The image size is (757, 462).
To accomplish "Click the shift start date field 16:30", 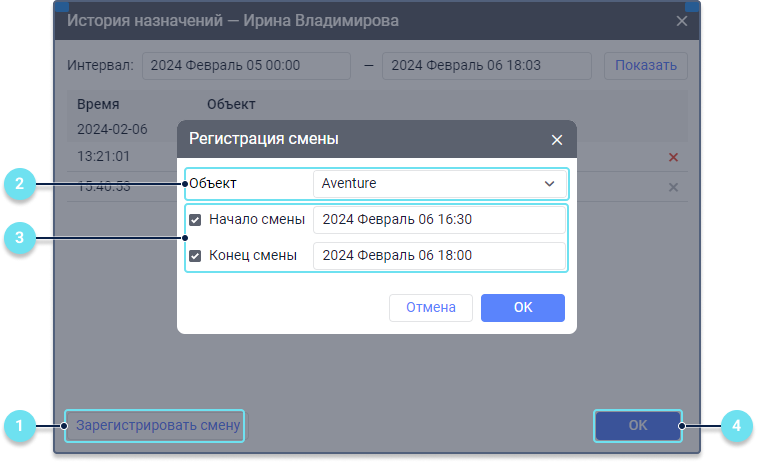I will click(439, 220).
